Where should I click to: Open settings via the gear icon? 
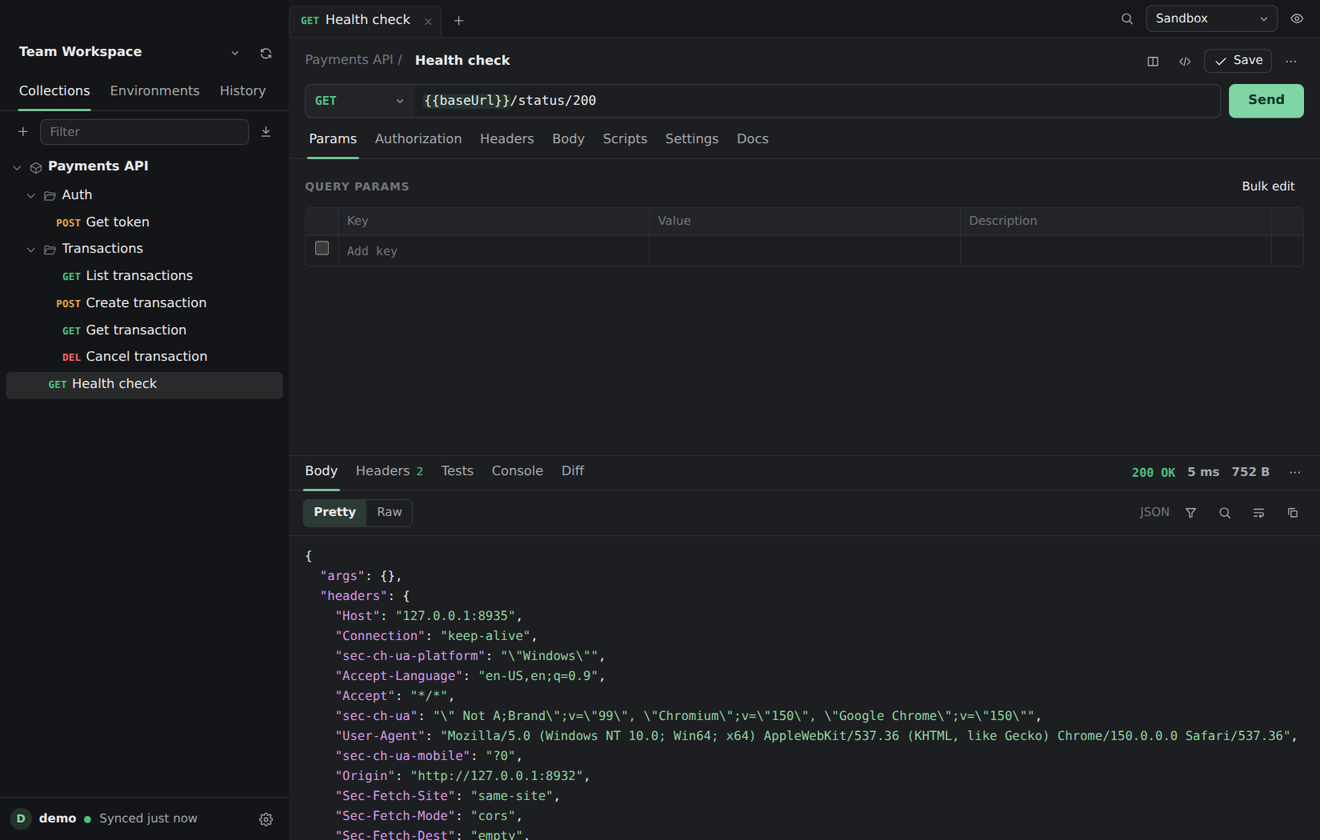[266, 819]
